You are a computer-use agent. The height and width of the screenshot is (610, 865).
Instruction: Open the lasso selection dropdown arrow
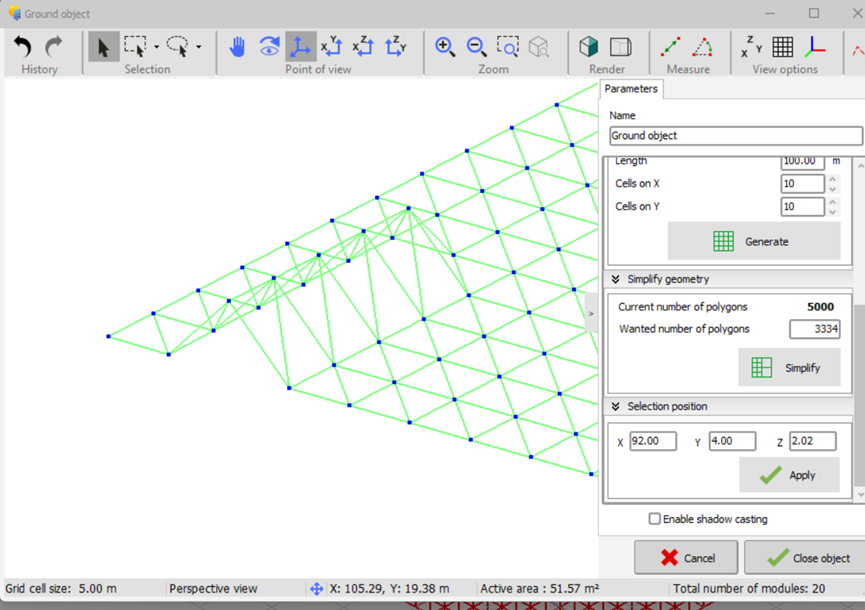click(x=199, y=47)
